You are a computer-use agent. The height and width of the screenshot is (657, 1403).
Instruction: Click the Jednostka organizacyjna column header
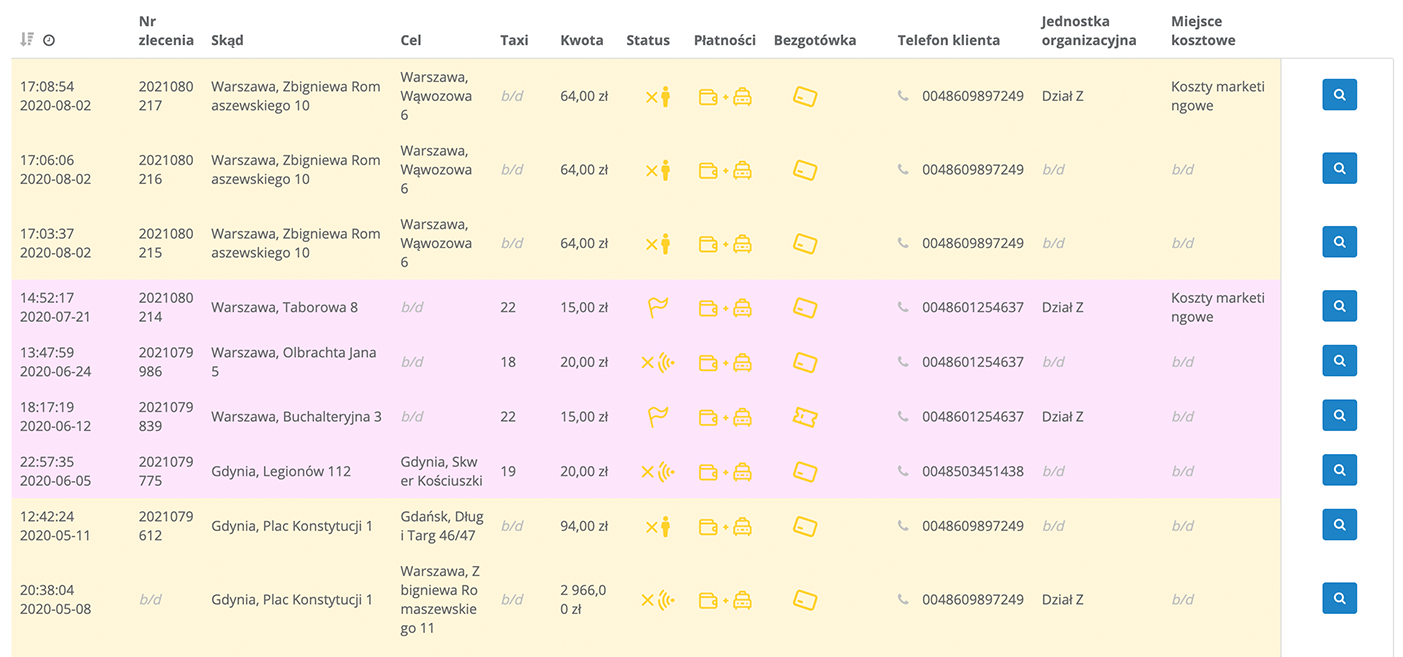(1088, 31)
